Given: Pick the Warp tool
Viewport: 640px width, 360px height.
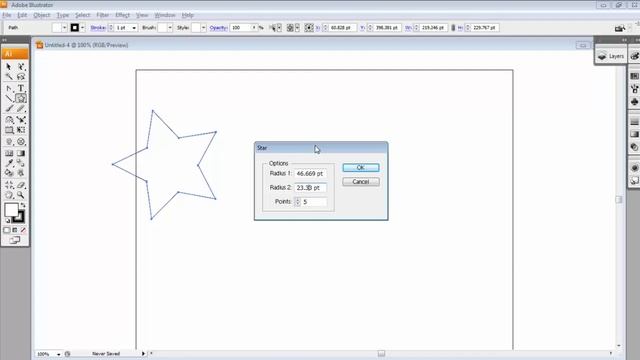Looking at the screenshot, I should [9, 130].
